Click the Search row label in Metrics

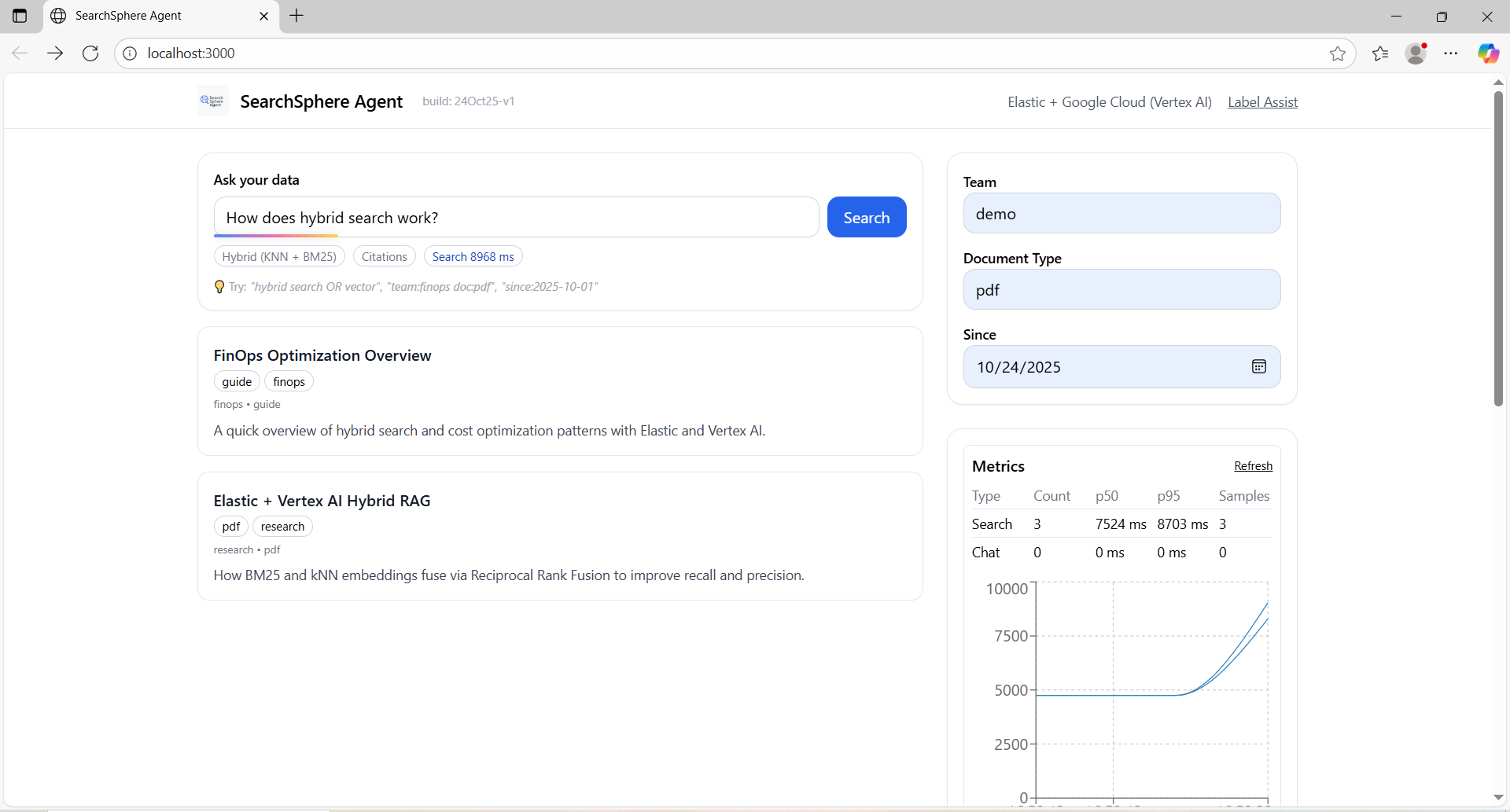992,524
